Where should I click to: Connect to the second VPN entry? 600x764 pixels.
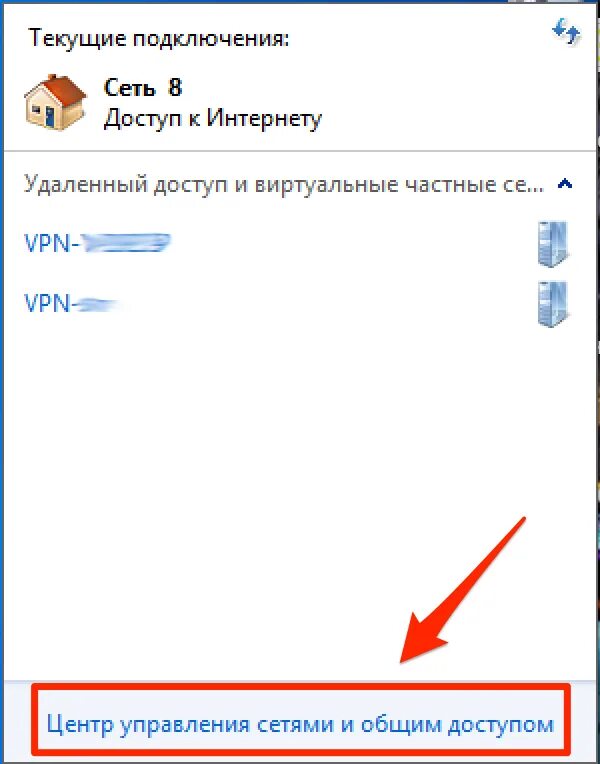71,304
